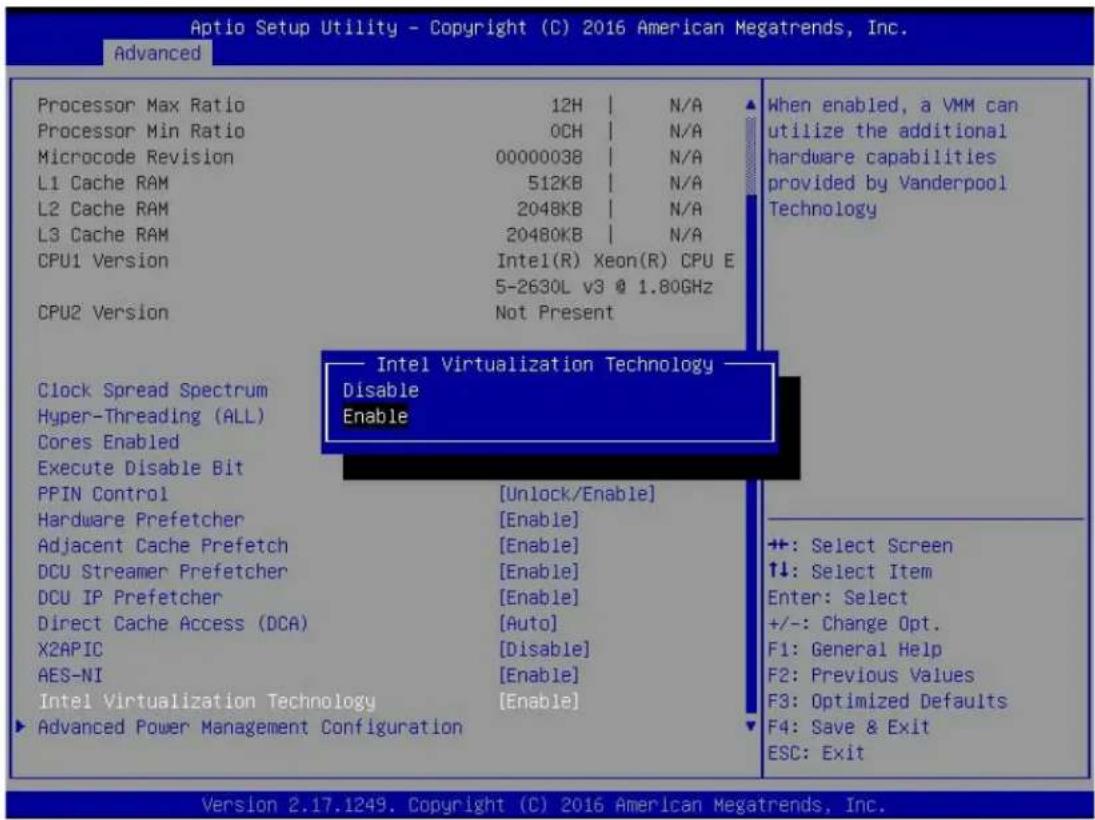
Task: Select Hardware Prefetcher setting
Action: 141,520
